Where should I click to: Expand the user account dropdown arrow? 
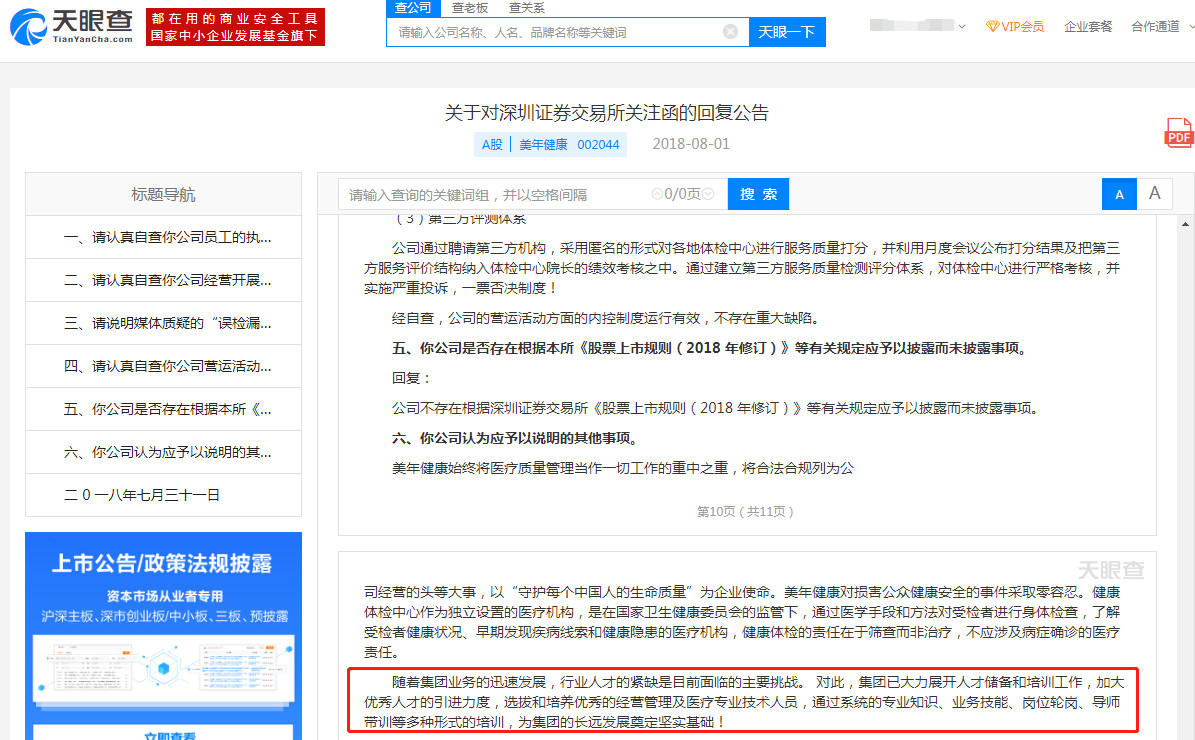(x=962, y=27)
